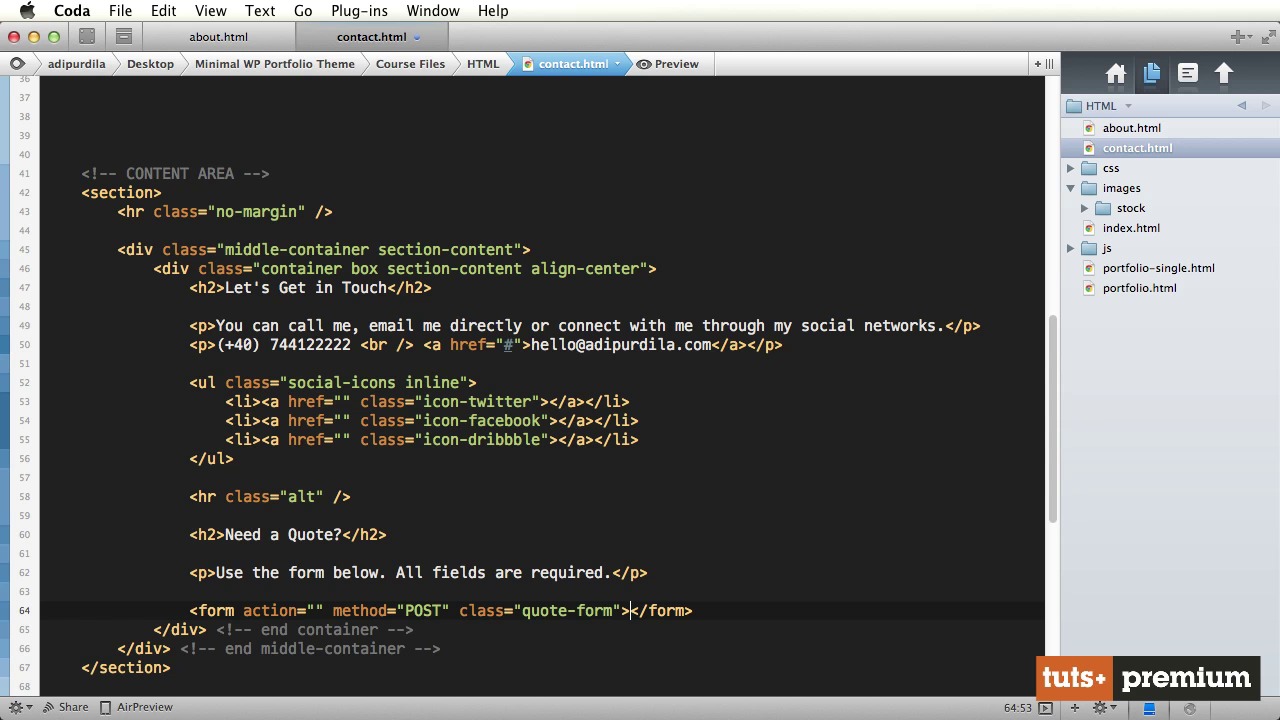Open the Apple menu
Image resolution: width=1280 pixels, height=720 pixels.
tap(27, 11)
